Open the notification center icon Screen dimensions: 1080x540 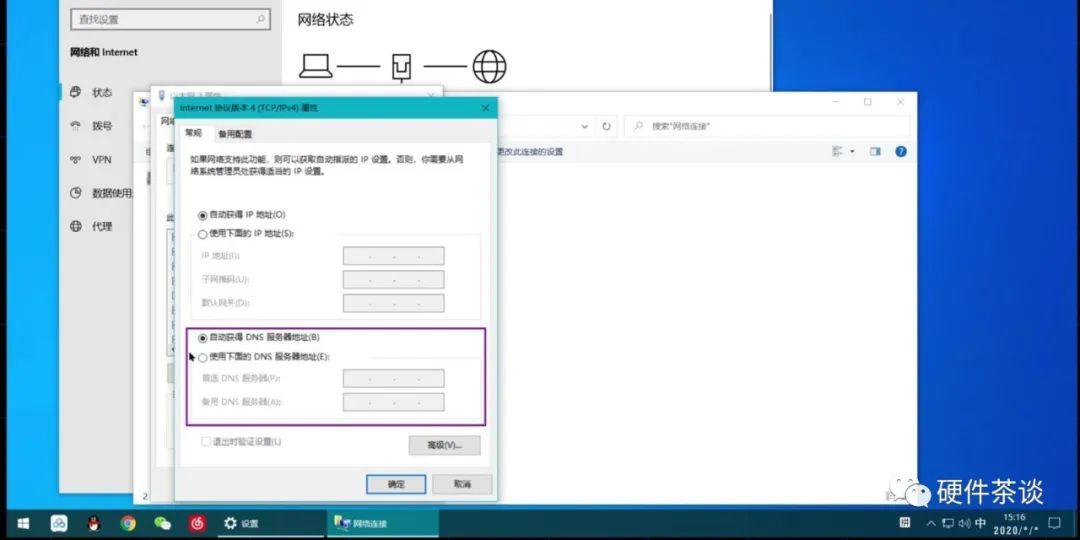(x=1054, y=523)
